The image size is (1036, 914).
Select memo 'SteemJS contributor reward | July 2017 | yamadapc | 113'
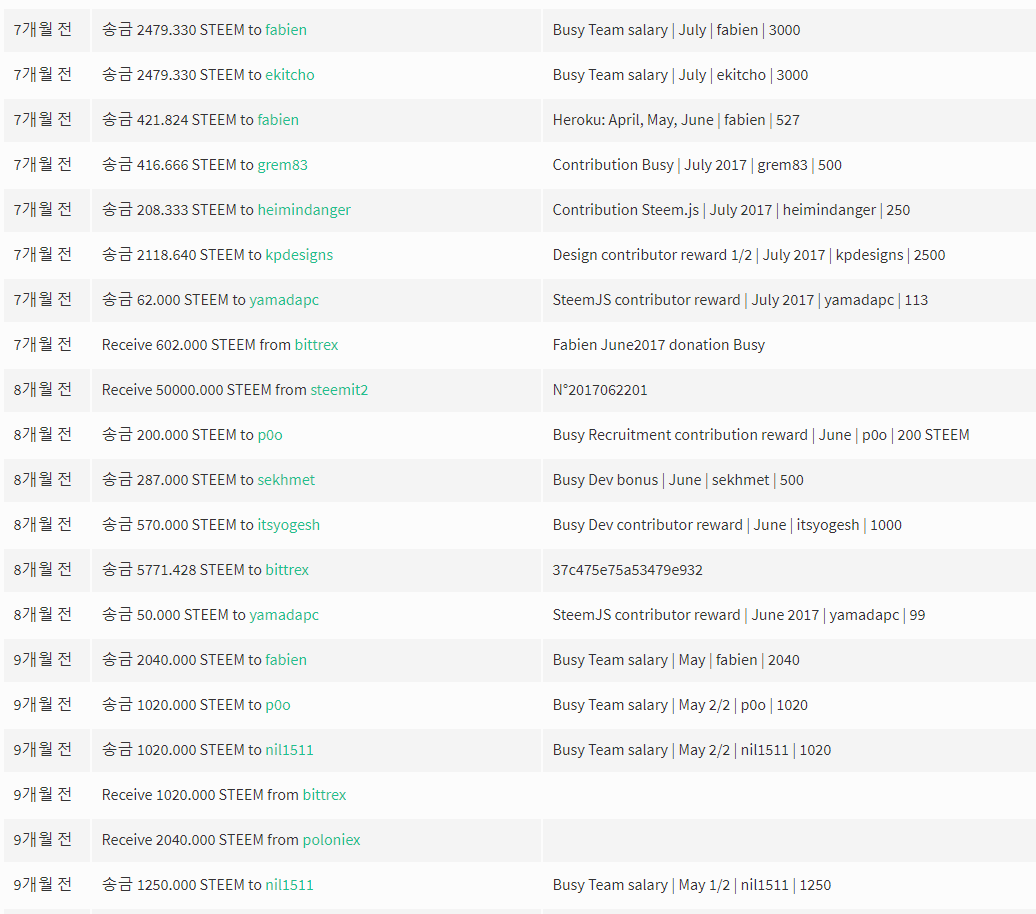740,299
